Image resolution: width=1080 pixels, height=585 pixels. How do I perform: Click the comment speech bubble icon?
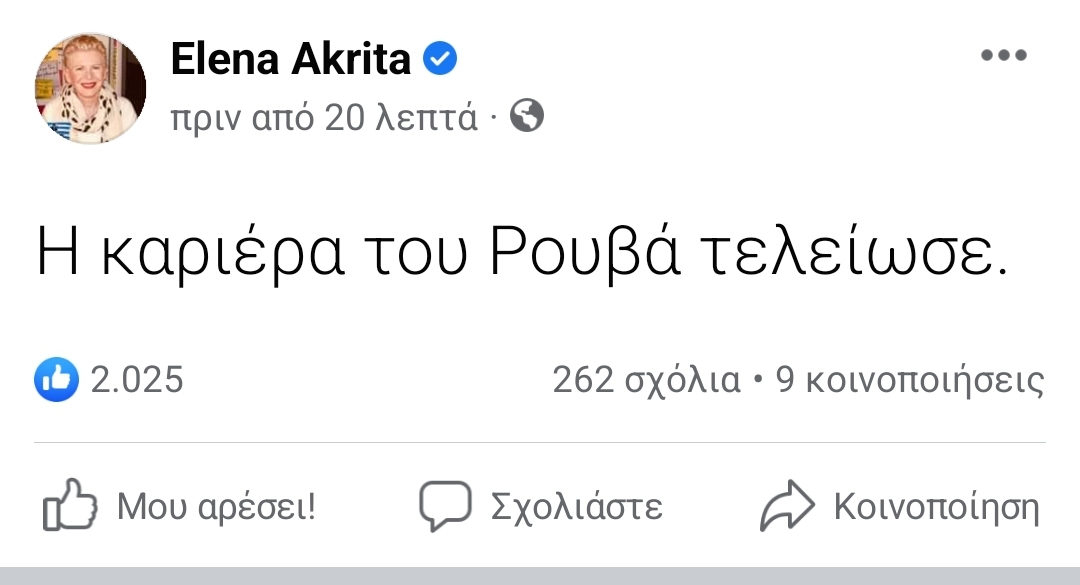click(445, 507)
